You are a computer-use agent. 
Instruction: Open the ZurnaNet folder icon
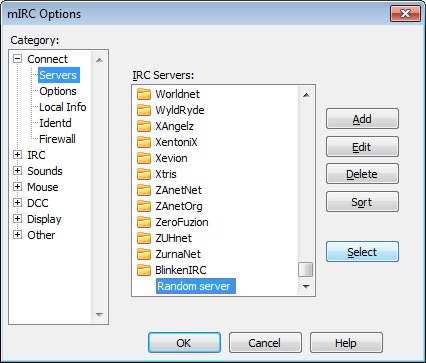144,254
